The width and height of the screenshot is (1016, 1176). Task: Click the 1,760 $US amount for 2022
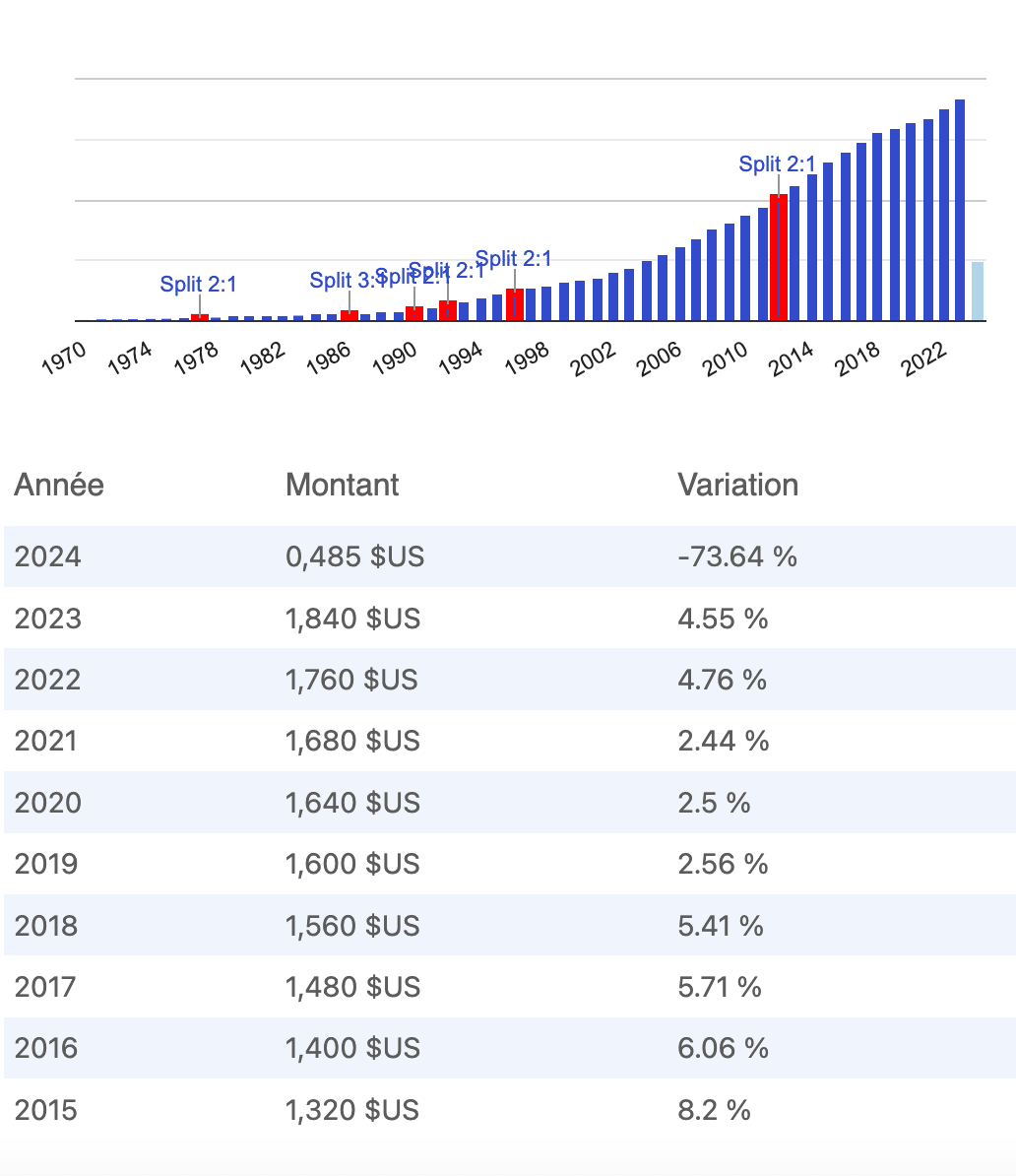point(351,680)
